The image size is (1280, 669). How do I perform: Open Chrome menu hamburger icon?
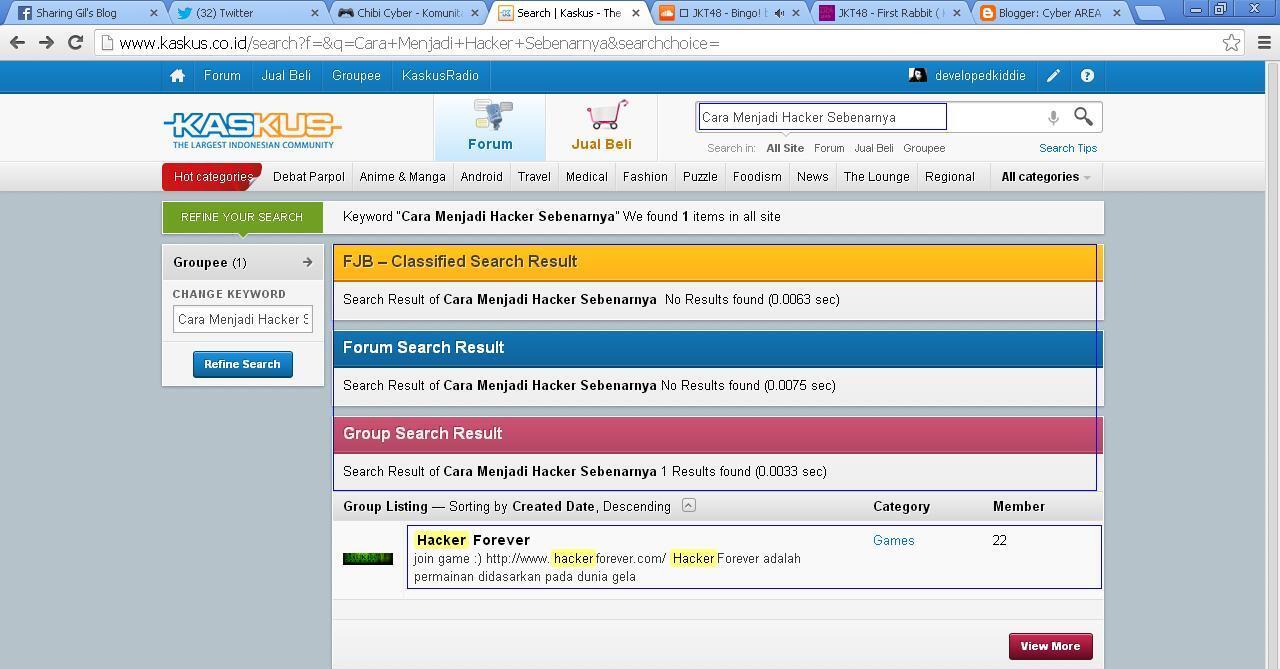pos(1263,43)
